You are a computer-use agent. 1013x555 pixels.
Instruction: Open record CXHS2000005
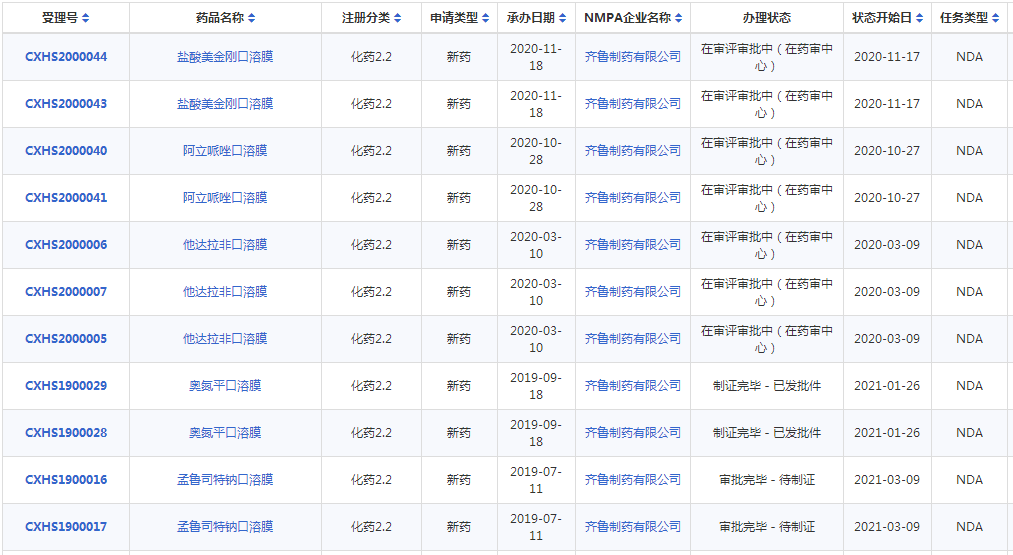[x=66, y=339]
